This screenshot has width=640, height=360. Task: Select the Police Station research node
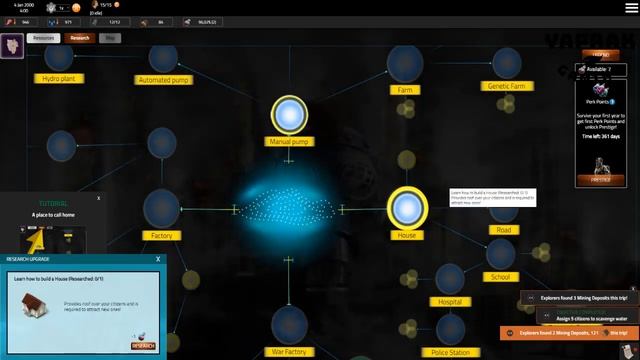click(x=450, y=330)
